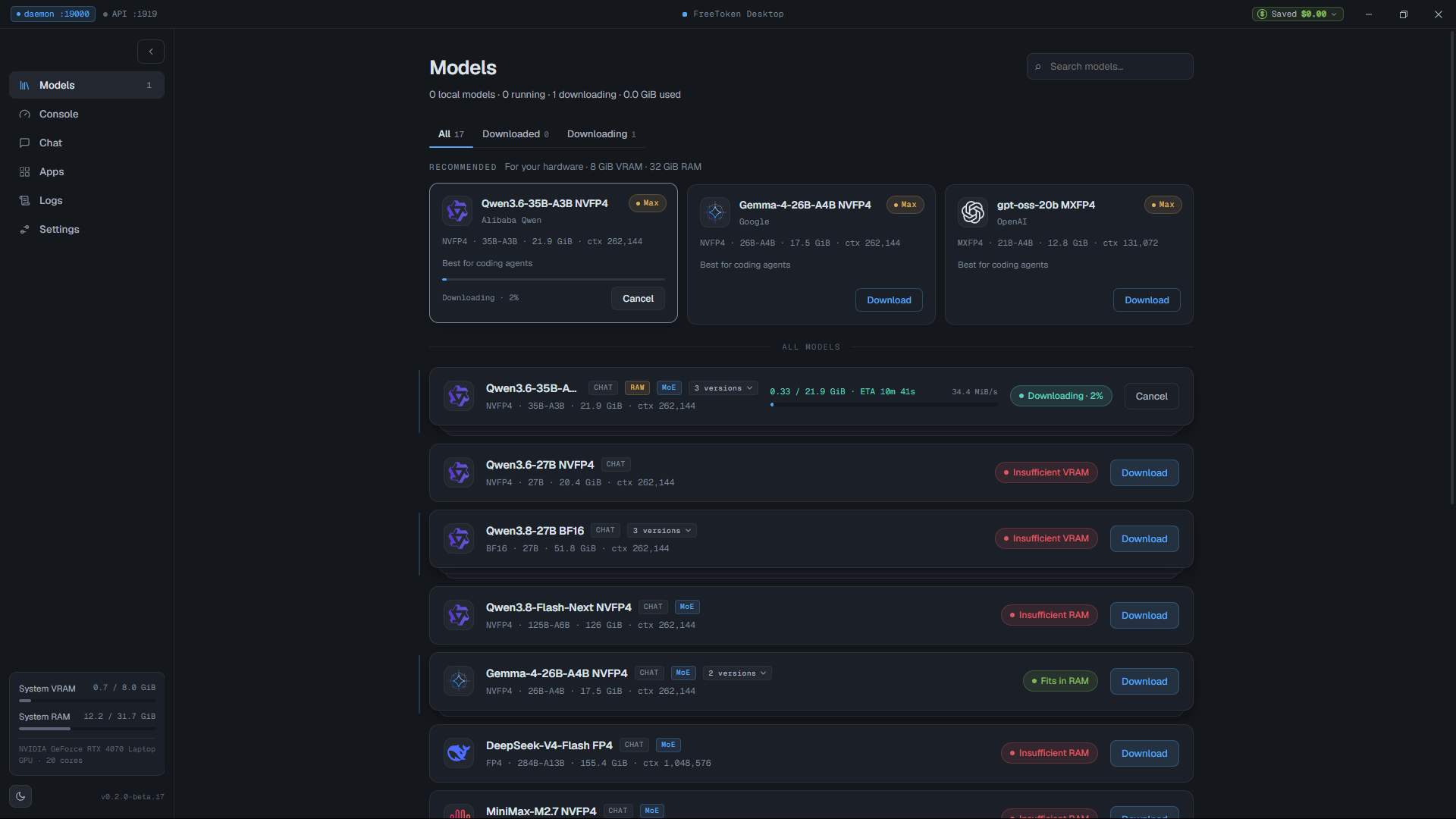Switch to the Downloaded tab
The width and height of the screenshot is (1456, 819).
pos(516,134)
